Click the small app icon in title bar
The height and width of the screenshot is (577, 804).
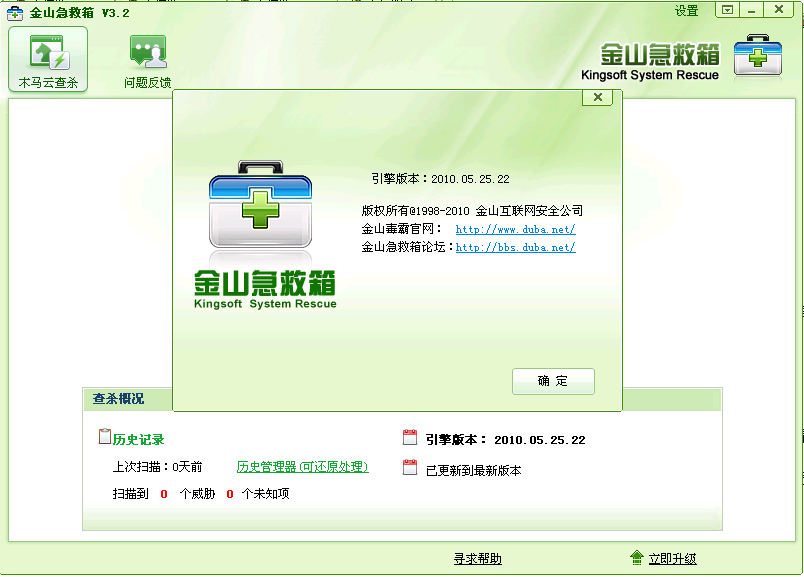(x=15, y=13)
